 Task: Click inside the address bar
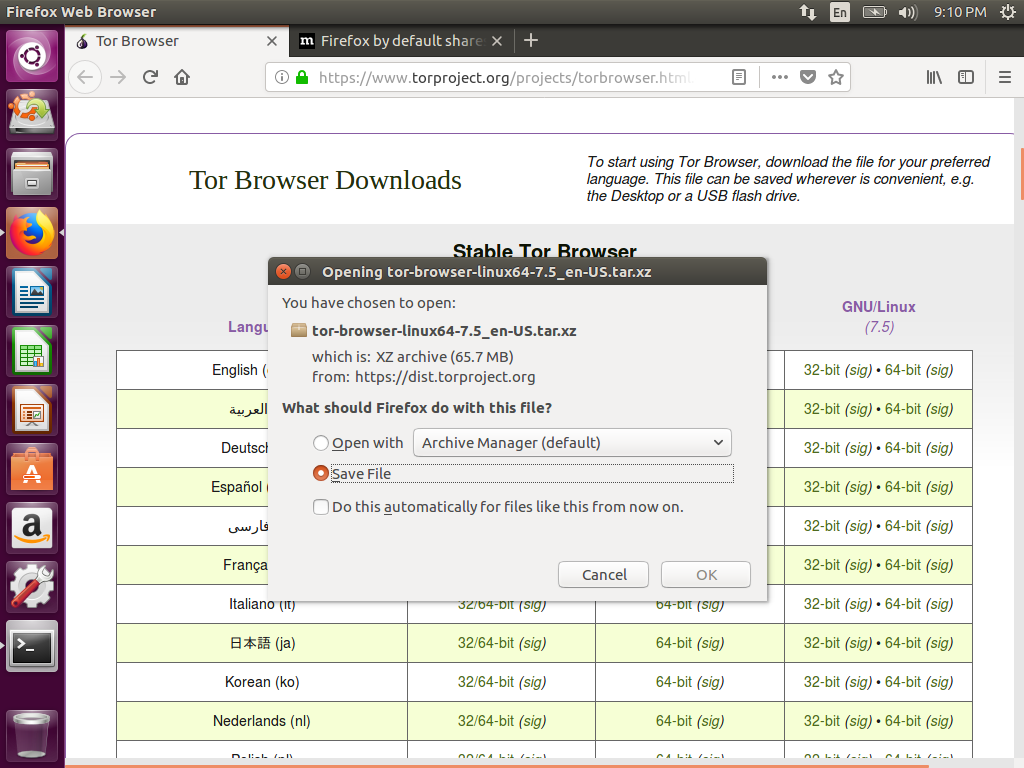point(500,77)
